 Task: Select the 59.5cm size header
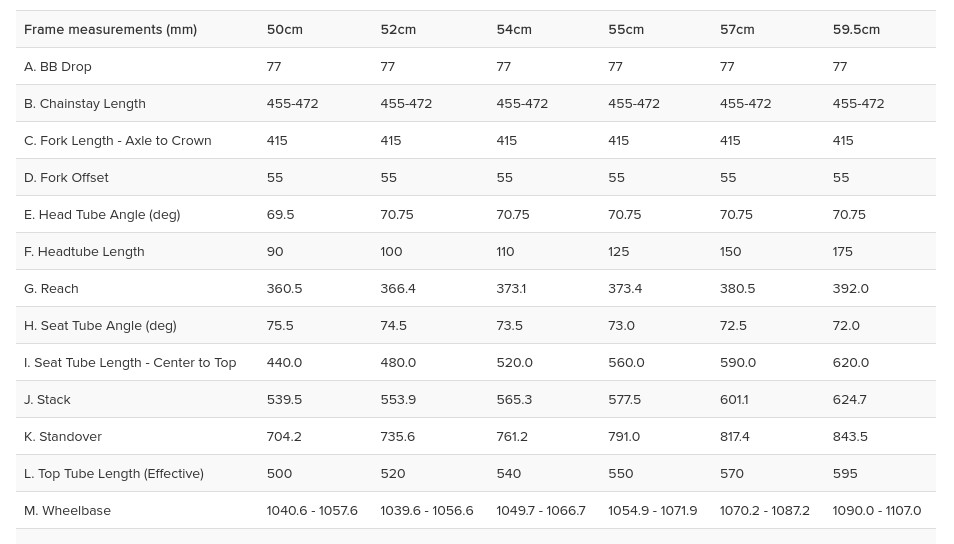855,29
